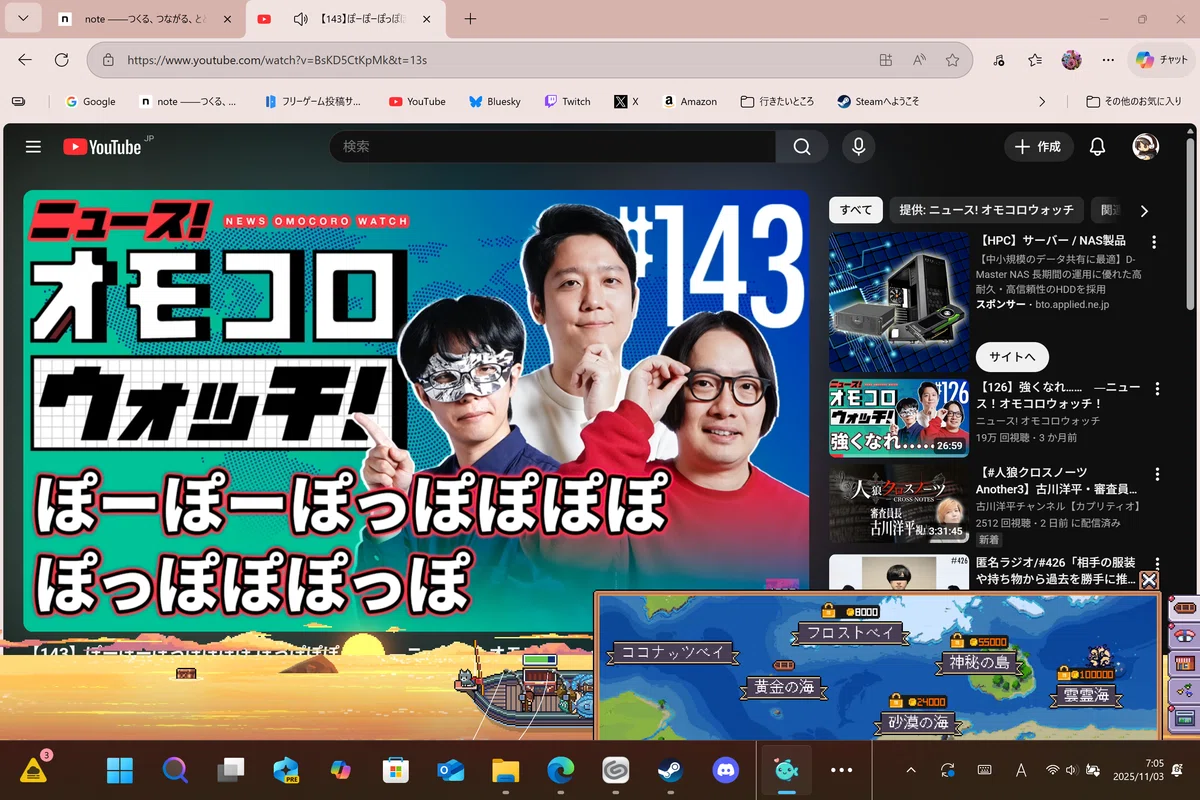Open the shop tab in game side panel

tap(1185, 663)
